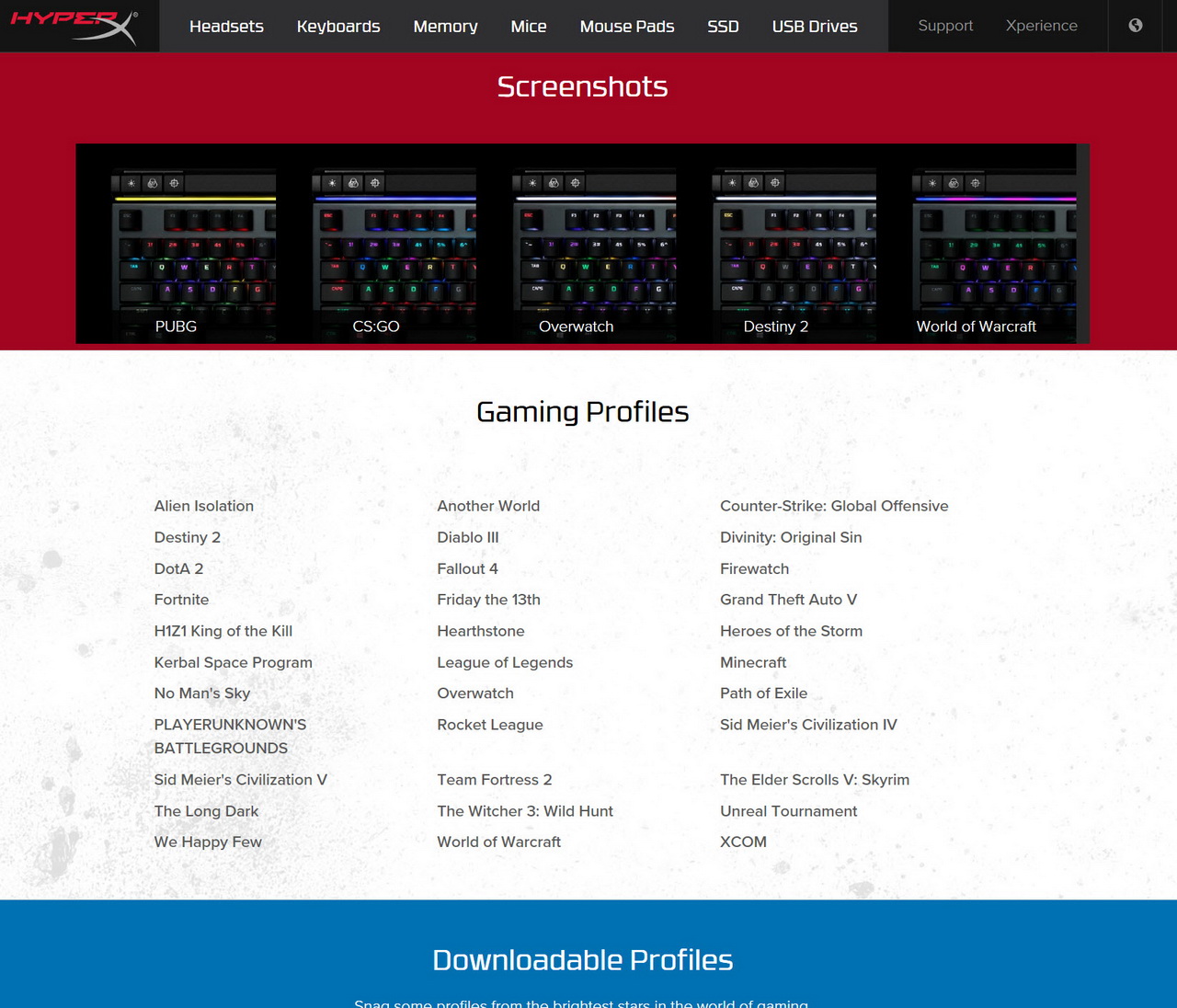Viewport: 1177px width, 1008px height.
Task: Click the Screenshots heading
Action: tap(582, 86)
